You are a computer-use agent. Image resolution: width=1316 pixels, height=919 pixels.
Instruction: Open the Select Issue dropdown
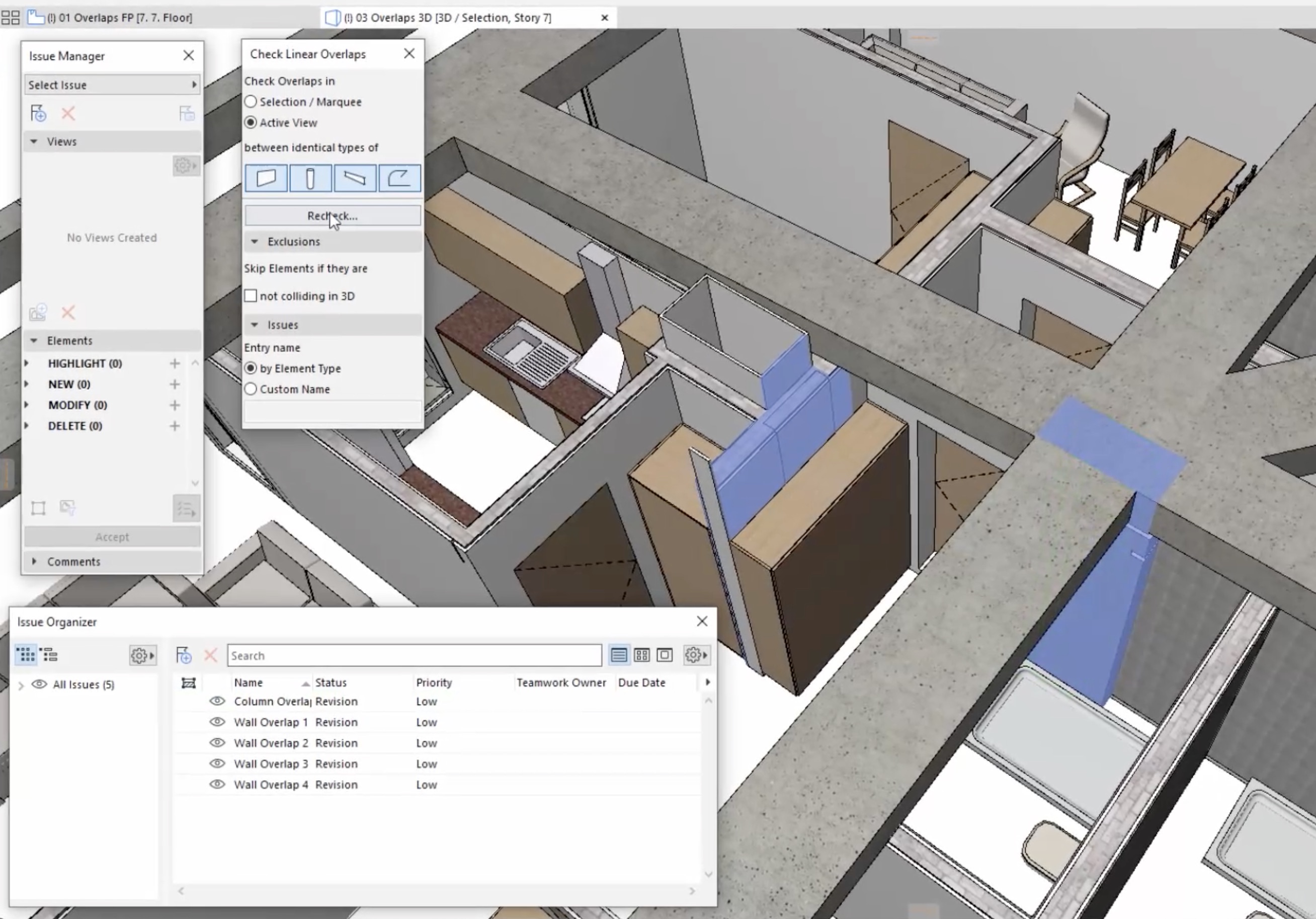[112, 85]
